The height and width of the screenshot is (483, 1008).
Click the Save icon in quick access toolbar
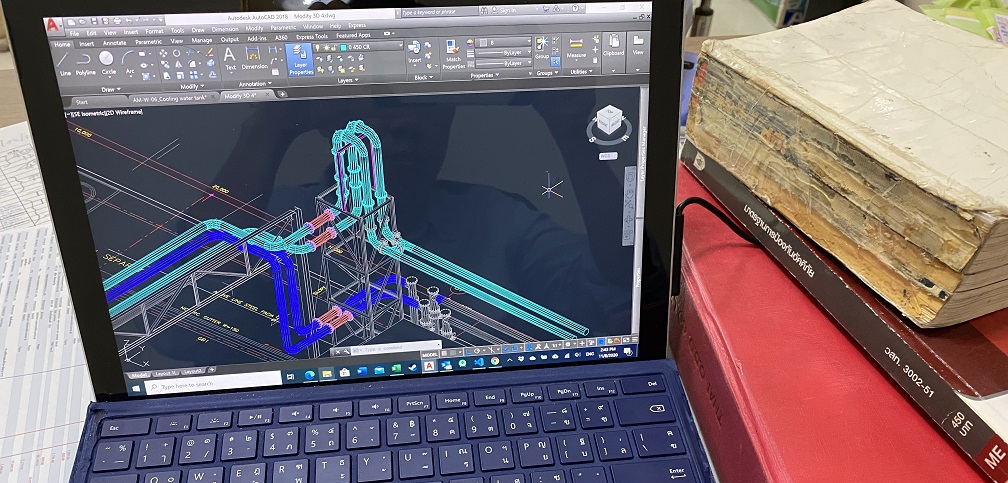click(x=94, y=22)
